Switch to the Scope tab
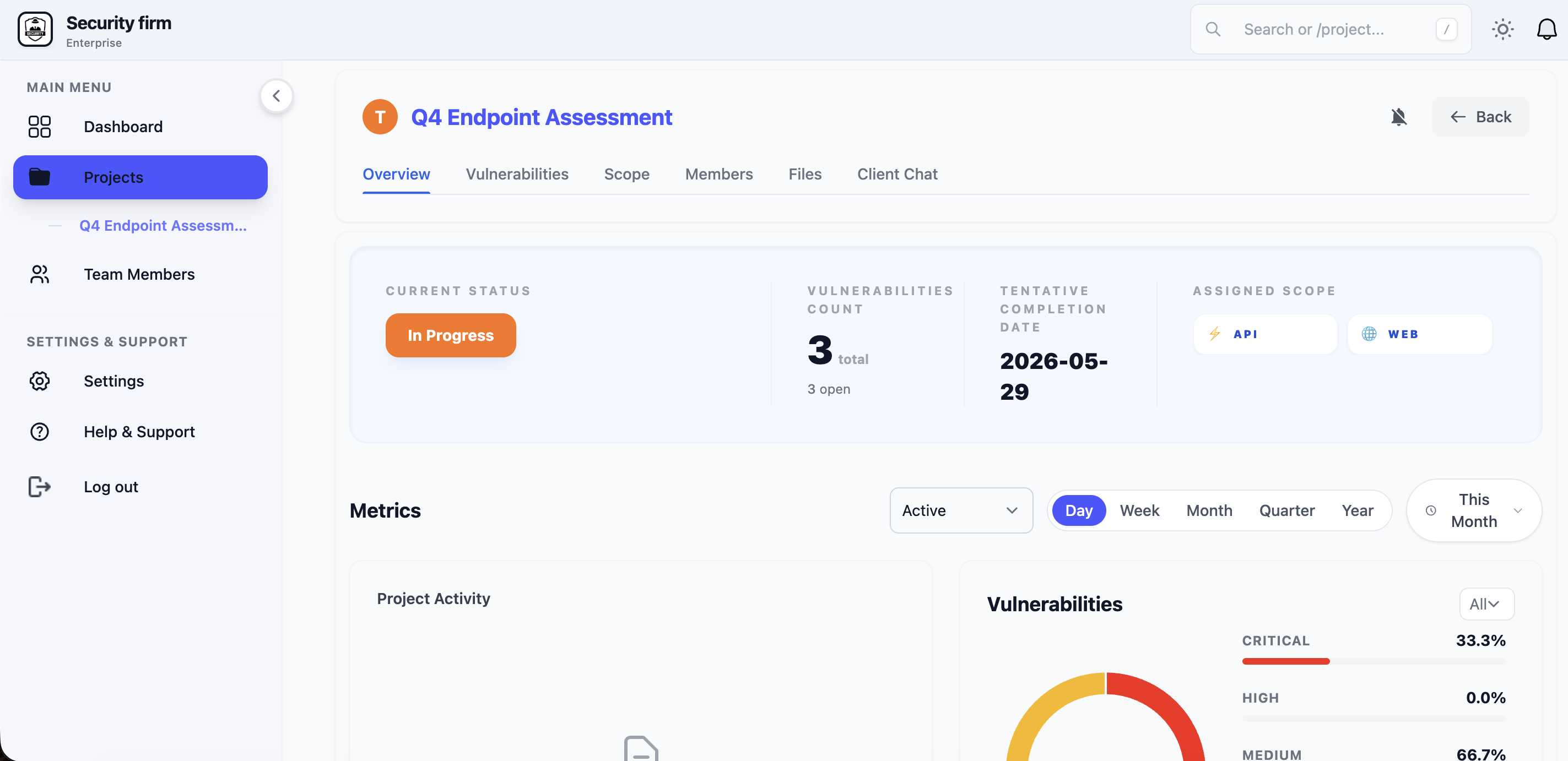 click(x=626, y=175)
